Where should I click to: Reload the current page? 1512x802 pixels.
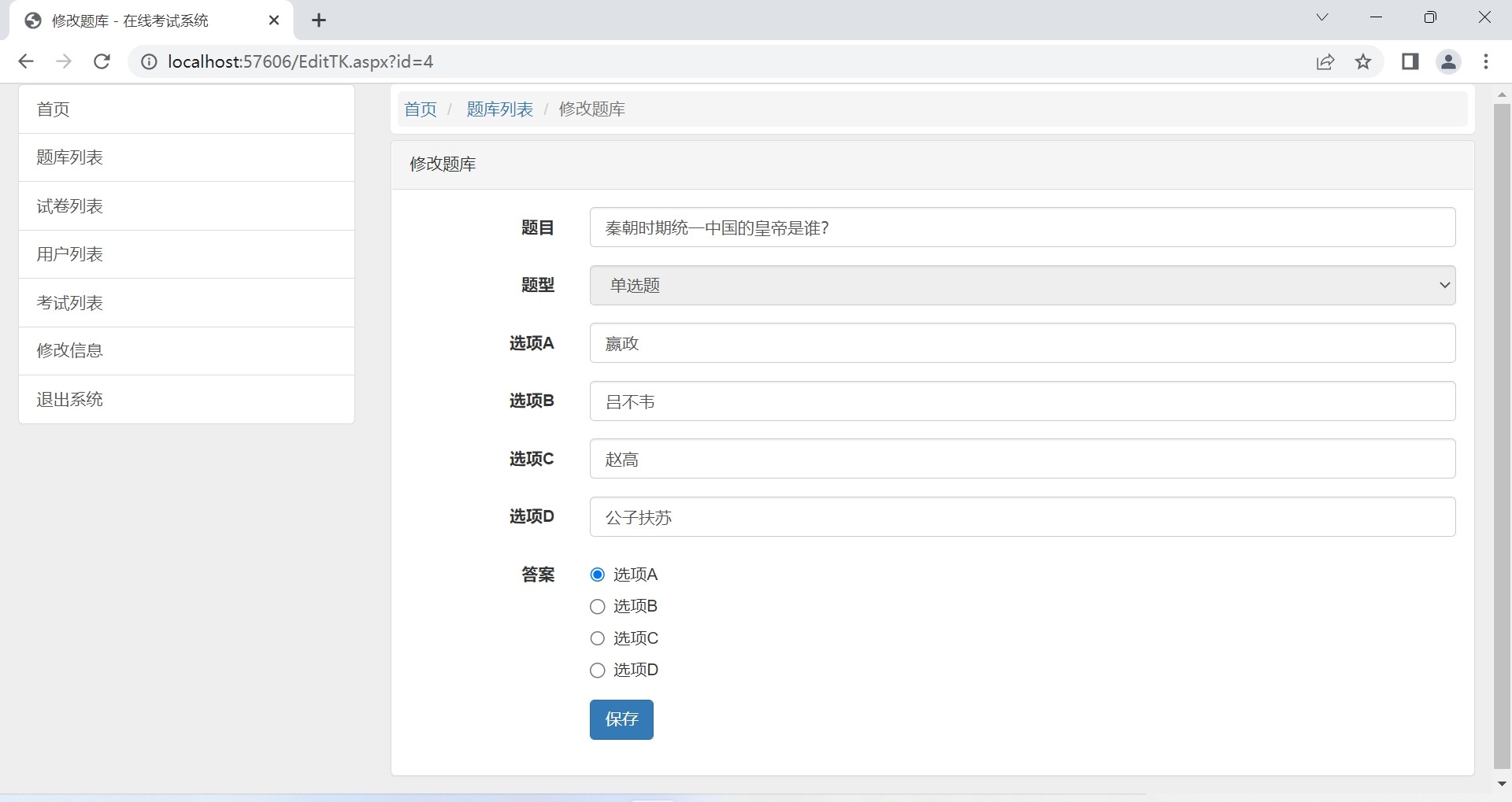(102, 61)
